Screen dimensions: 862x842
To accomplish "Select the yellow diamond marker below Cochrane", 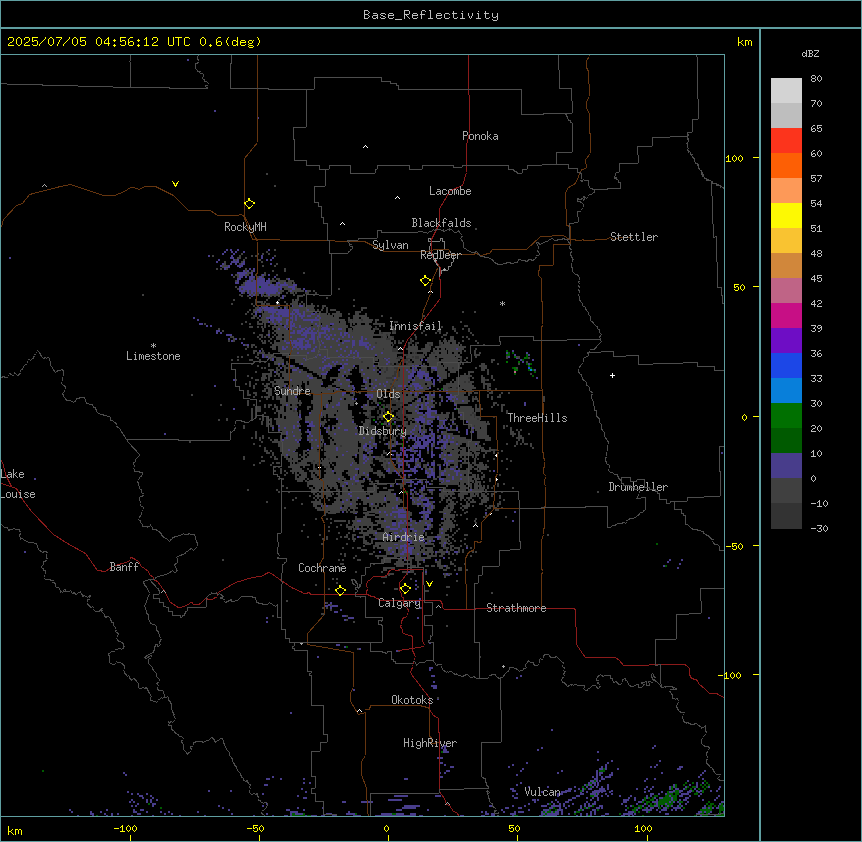I will [x=341, y=590].
